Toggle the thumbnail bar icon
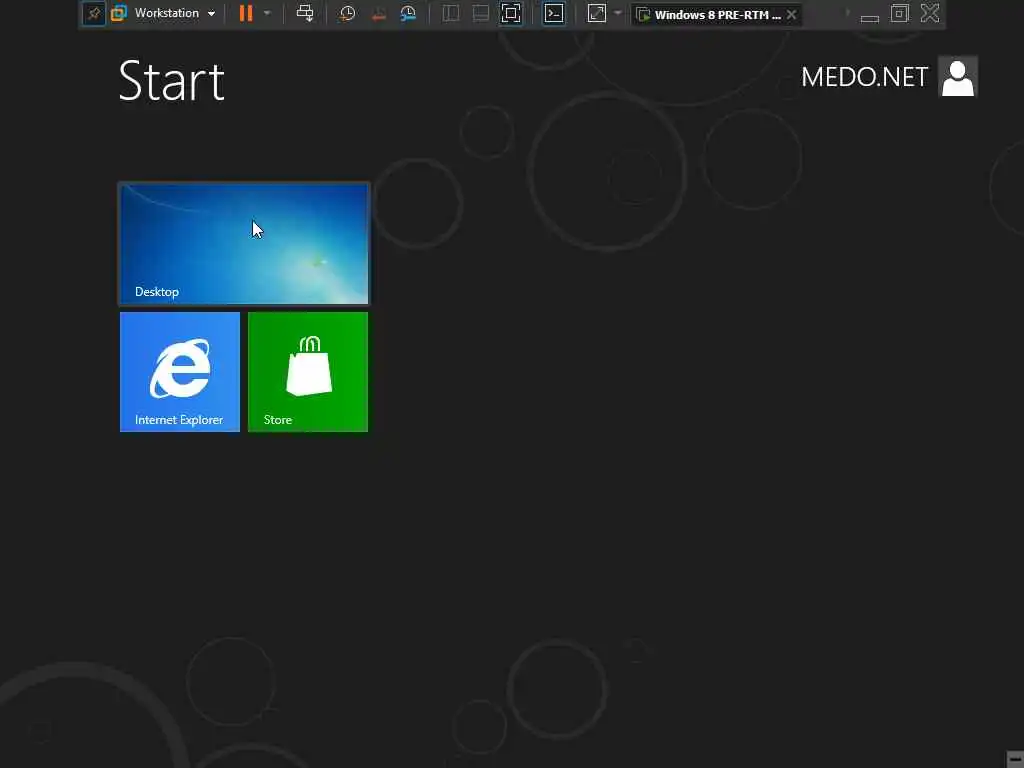This screenshot has height=768, width=1024. pyautogui.click(x=481, y=14)
